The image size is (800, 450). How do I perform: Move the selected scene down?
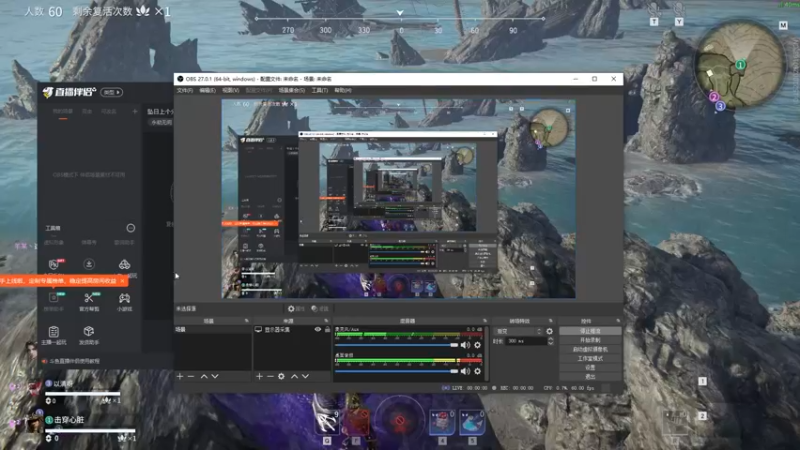coord(215,376)
